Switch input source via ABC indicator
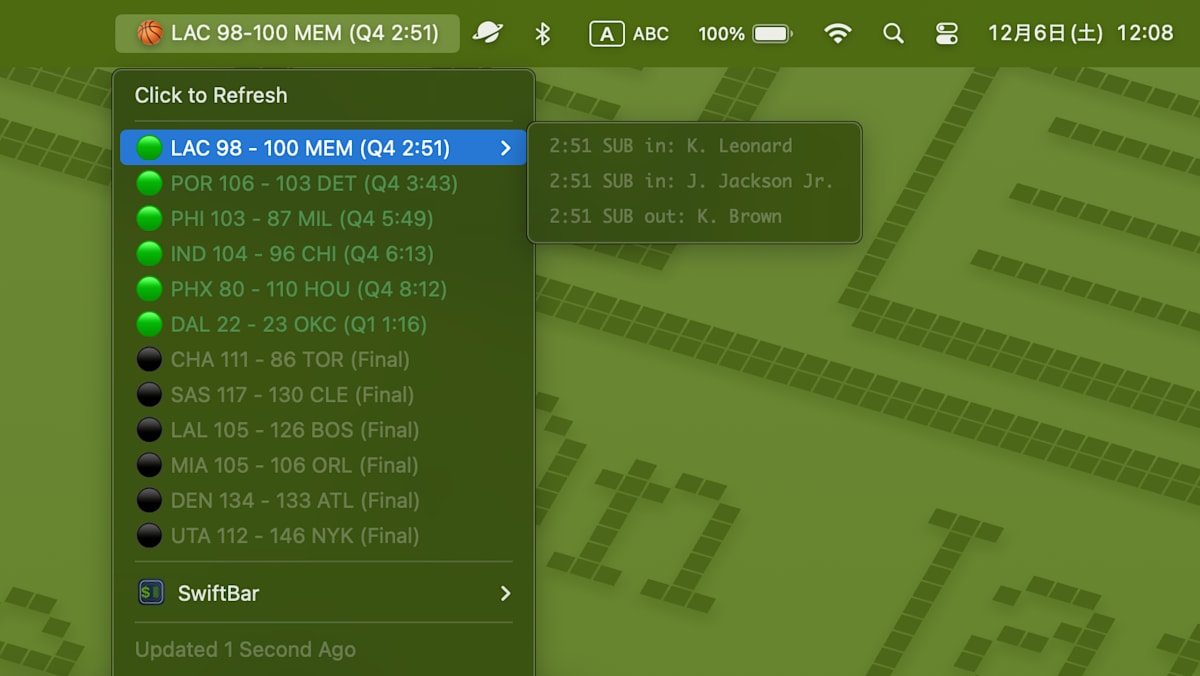Viewport: 1200px width, 676px height. tap(629, 33)
